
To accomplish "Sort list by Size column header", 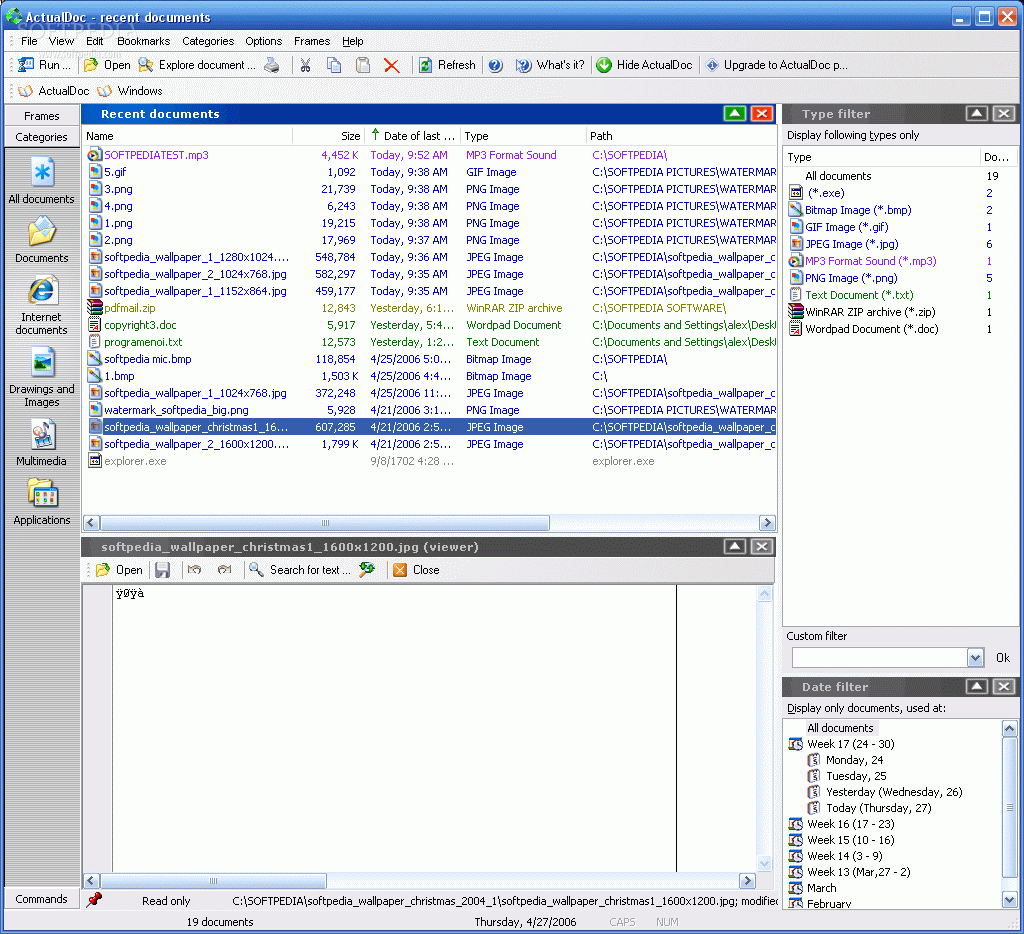I will click(x=328, y=136).
